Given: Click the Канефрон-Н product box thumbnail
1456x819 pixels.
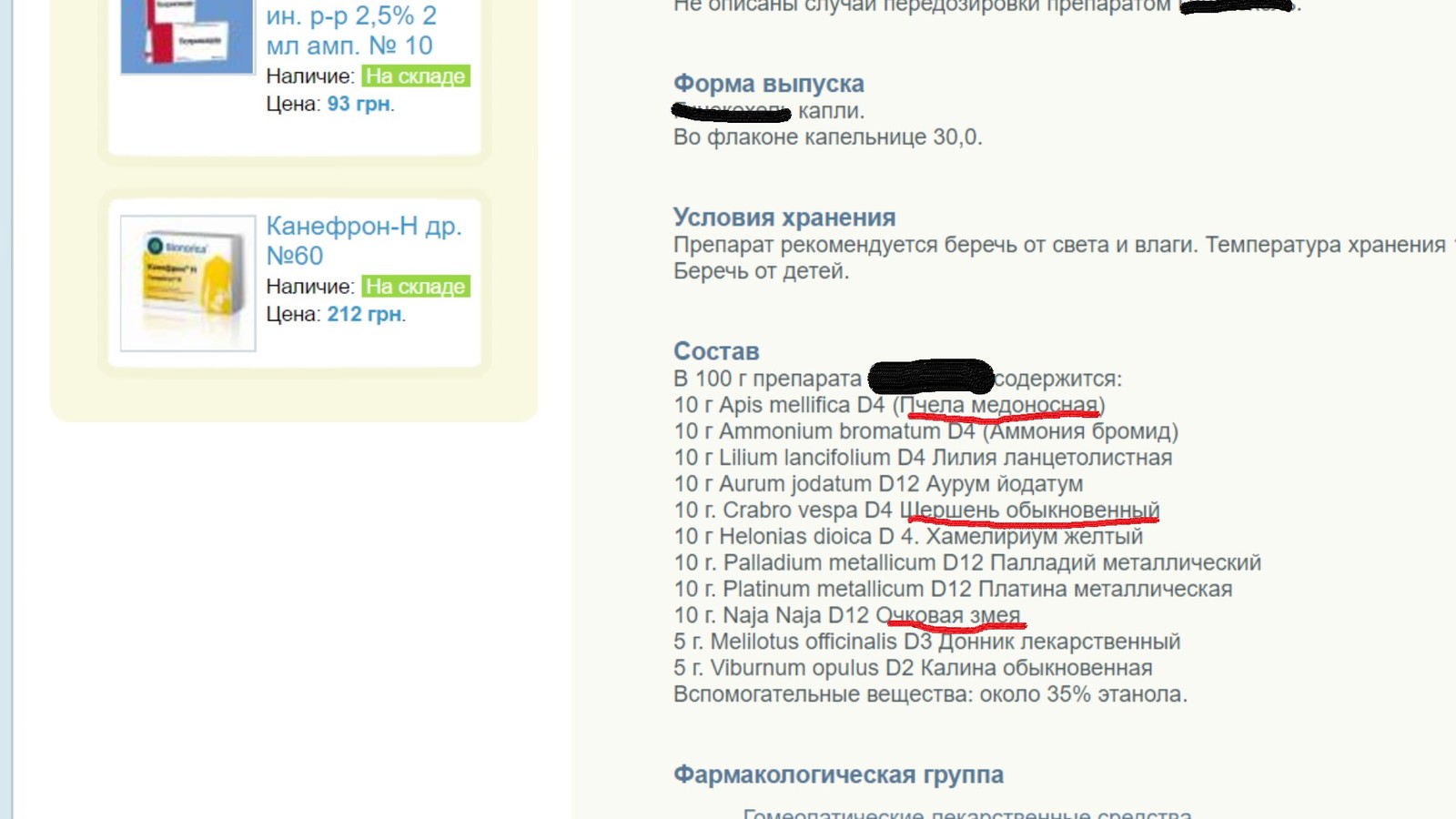Looking at the screenshot, I should [x=188, y=283].
